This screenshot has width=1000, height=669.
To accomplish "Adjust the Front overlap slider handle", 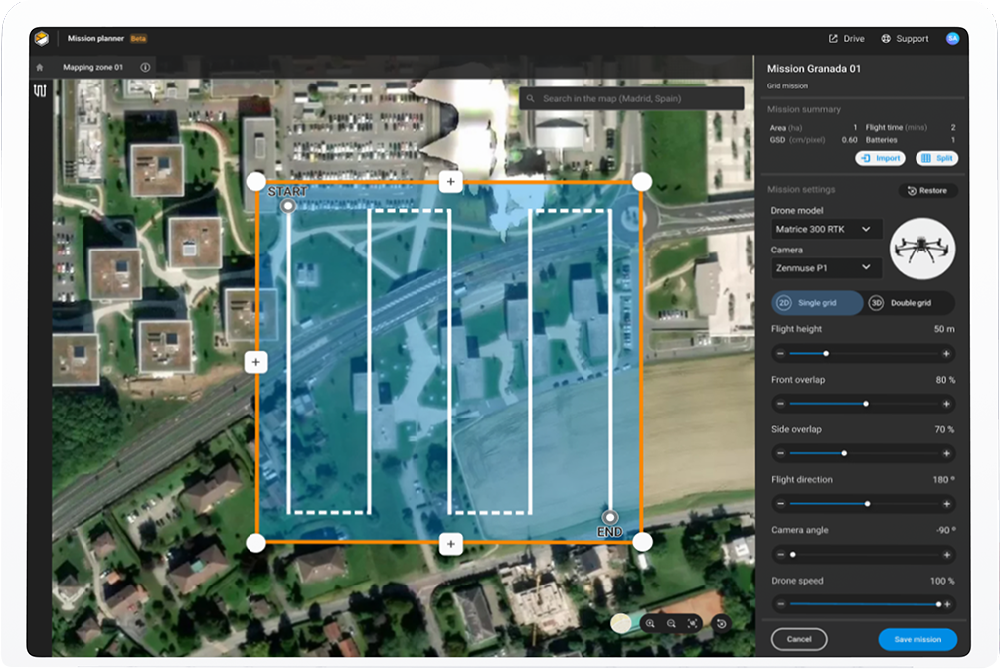I will pos(865,404).
